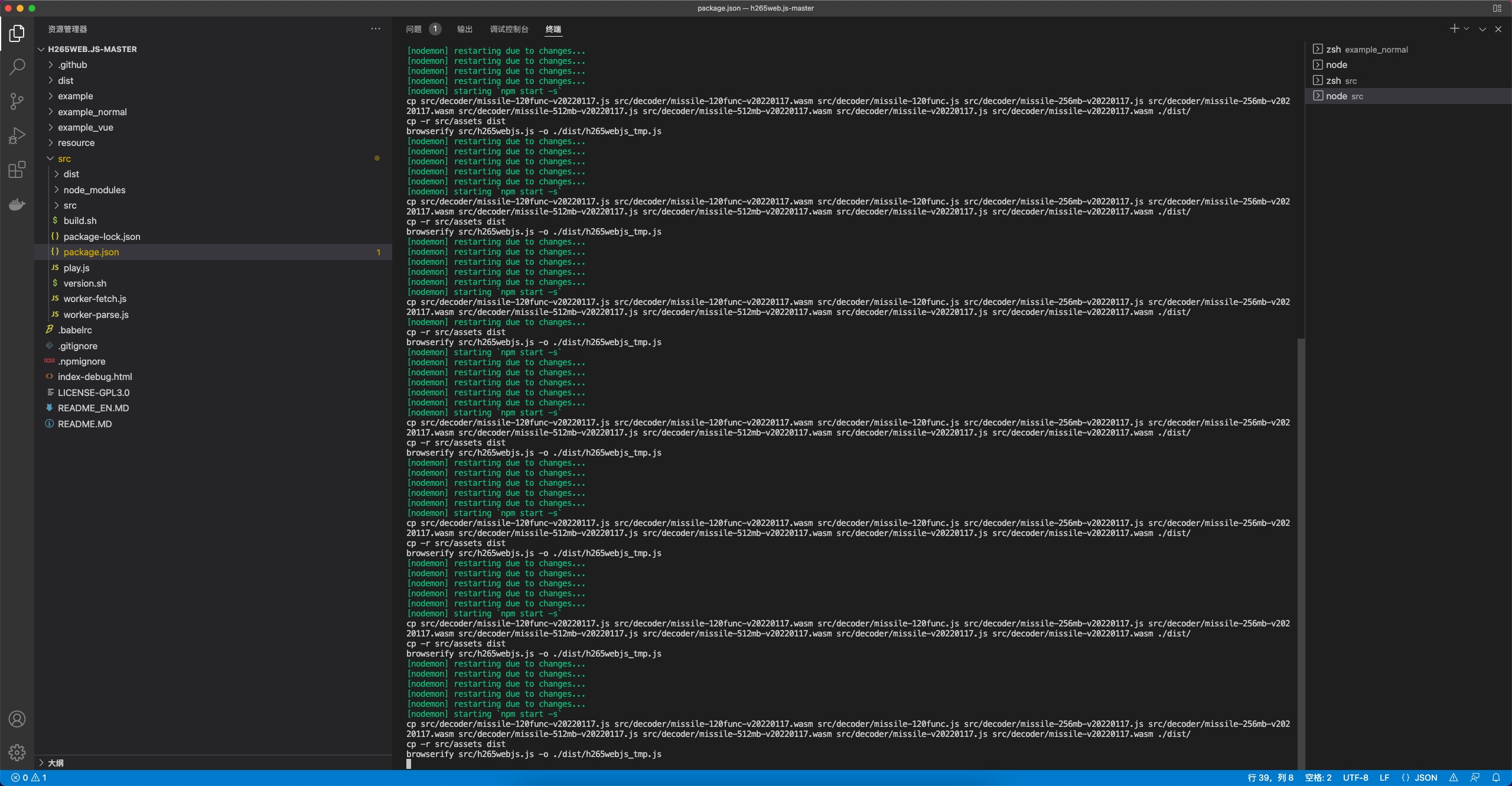Select the Explorer icon in activity bar
The image size is (1512, 786).
pos(17,34)
